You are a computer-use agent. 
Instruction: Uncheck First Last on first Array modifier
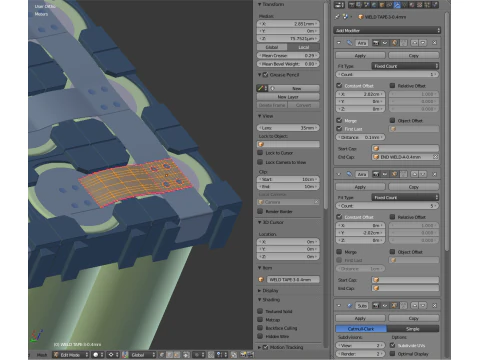pos(339,128)
